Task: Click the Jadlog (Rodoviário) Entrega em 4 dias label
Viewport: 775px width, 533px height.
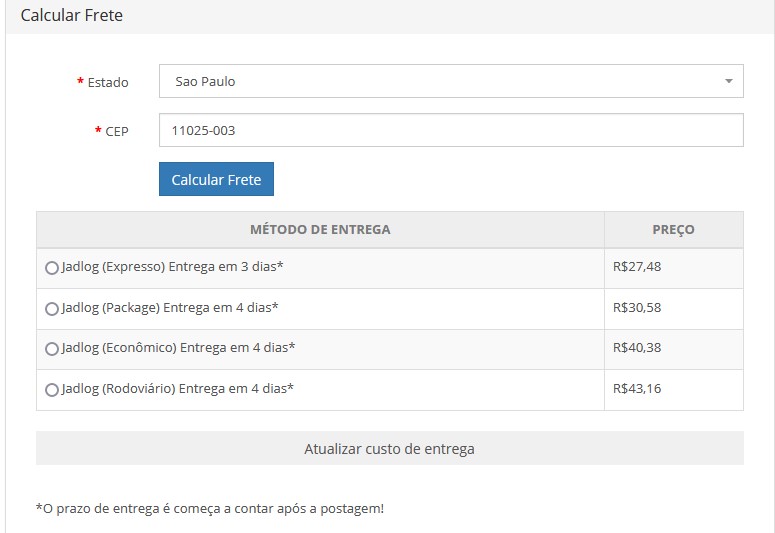Action: click(177, 389)
